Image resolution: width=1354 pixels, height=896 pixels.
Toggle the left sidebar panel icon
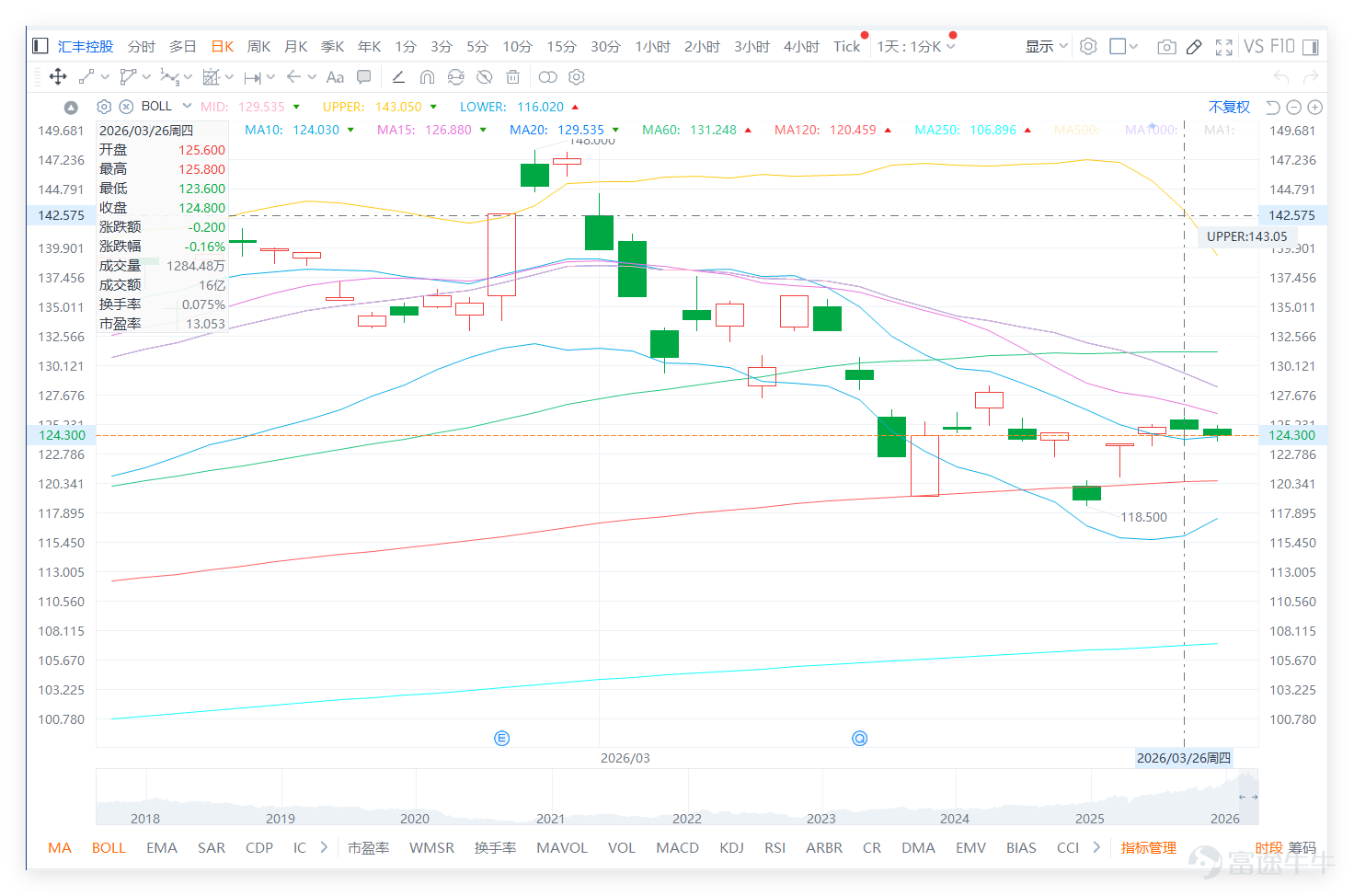pyautogui.click(x=40, y=46)
